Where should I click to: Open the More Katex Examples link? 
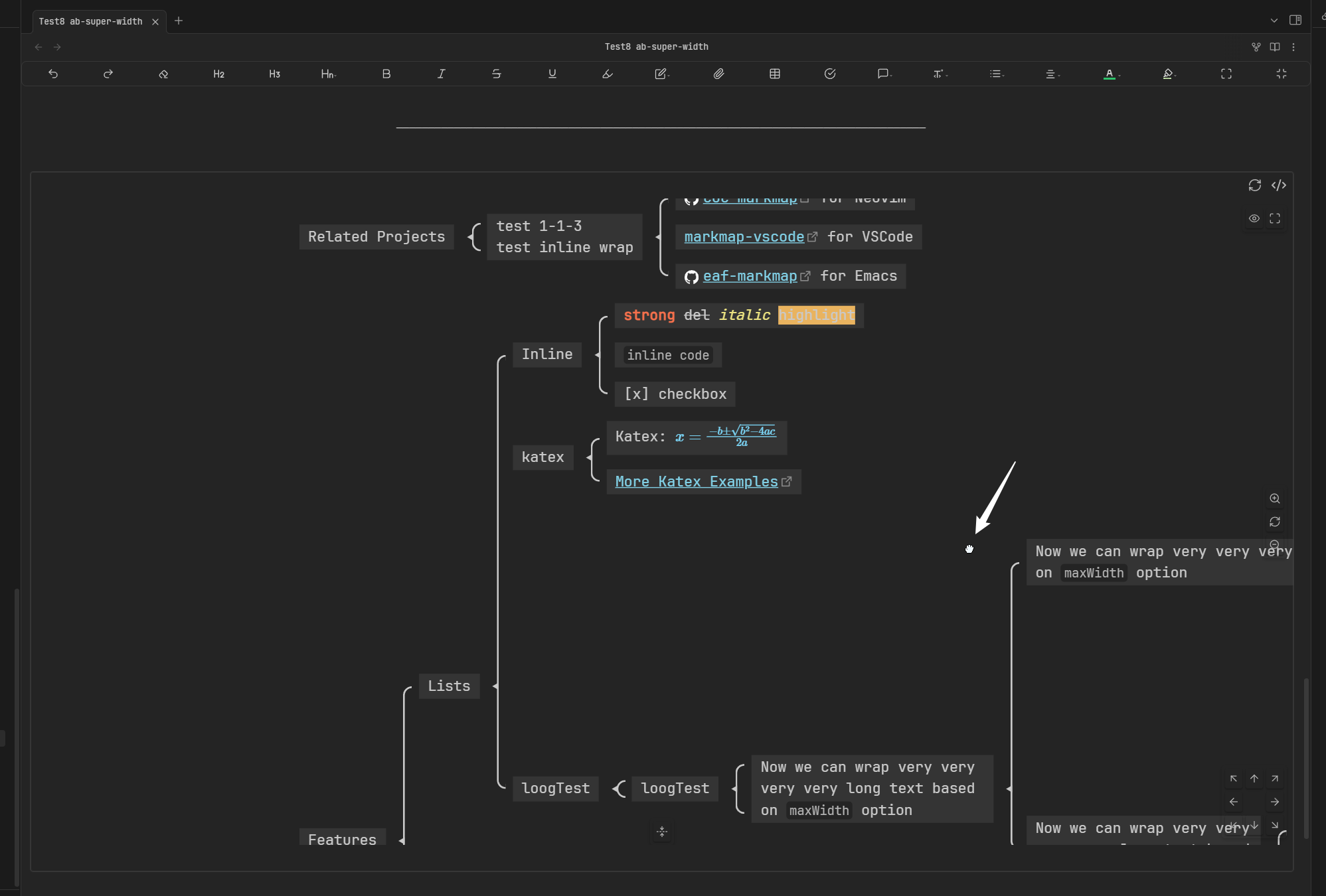pyautogui.click(x=696, y=482)
